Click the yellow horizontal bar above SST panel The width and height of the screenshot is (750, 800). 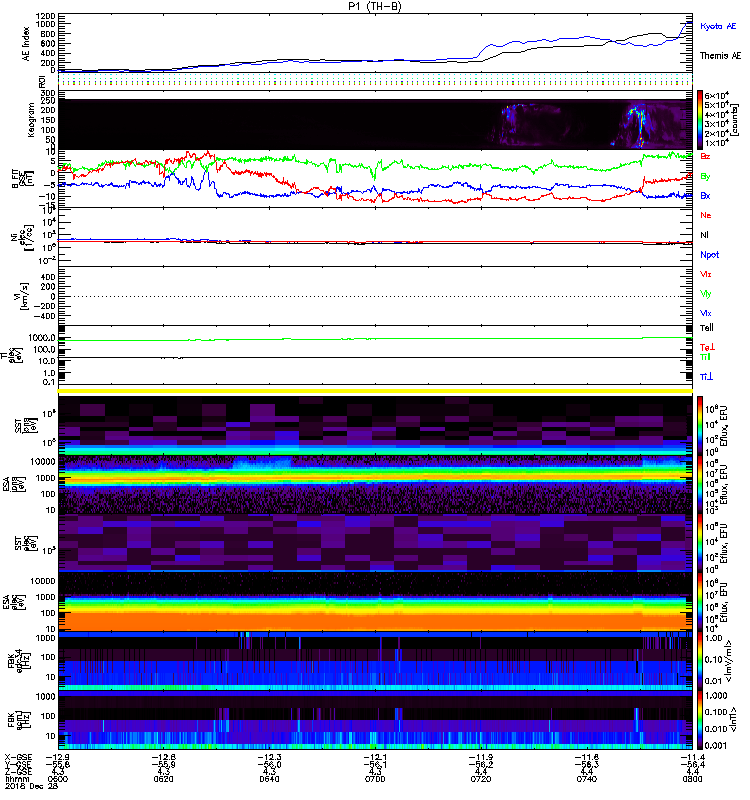pyautogui.click(x=375, y=391)
